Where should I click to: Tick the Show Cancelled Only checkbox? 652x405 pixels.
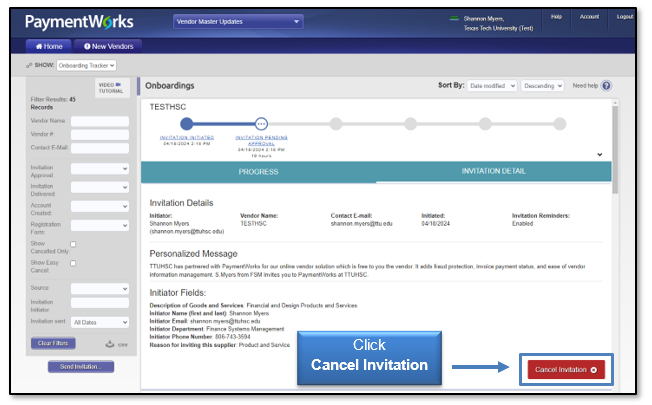click(73, 244)
